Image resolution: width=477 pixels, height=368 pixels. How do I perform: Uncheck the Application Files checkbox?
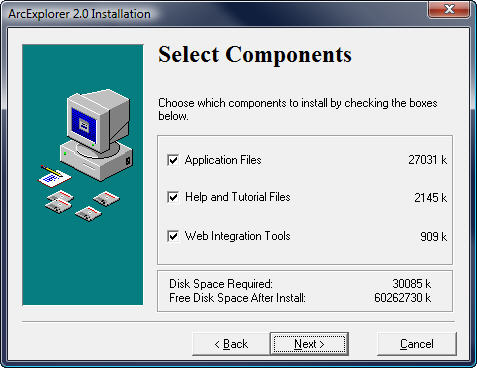pyautogui.click(x=173, y=160)
